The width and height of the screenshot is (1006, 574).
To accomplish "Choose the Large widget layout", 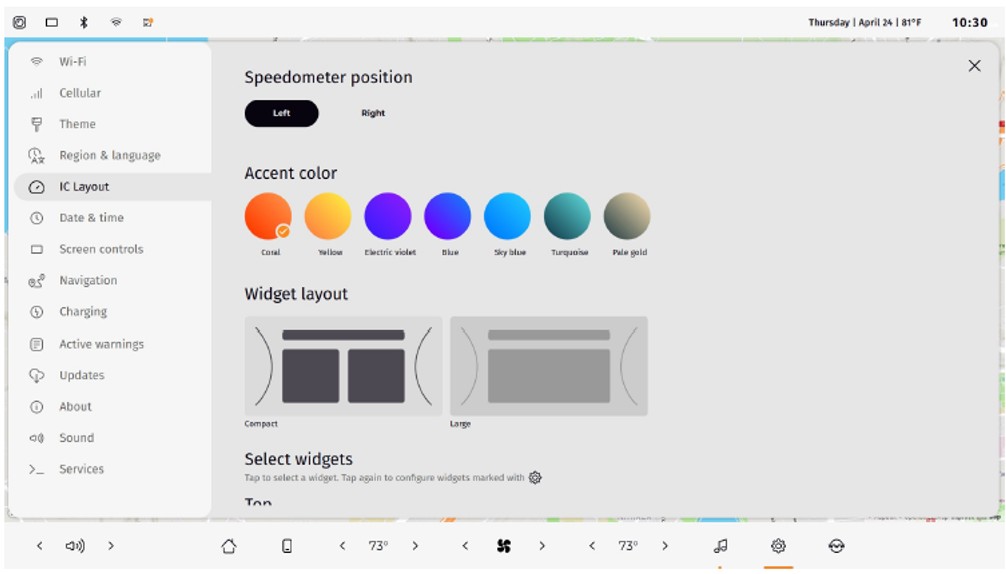I will click(x=548, y=366).
